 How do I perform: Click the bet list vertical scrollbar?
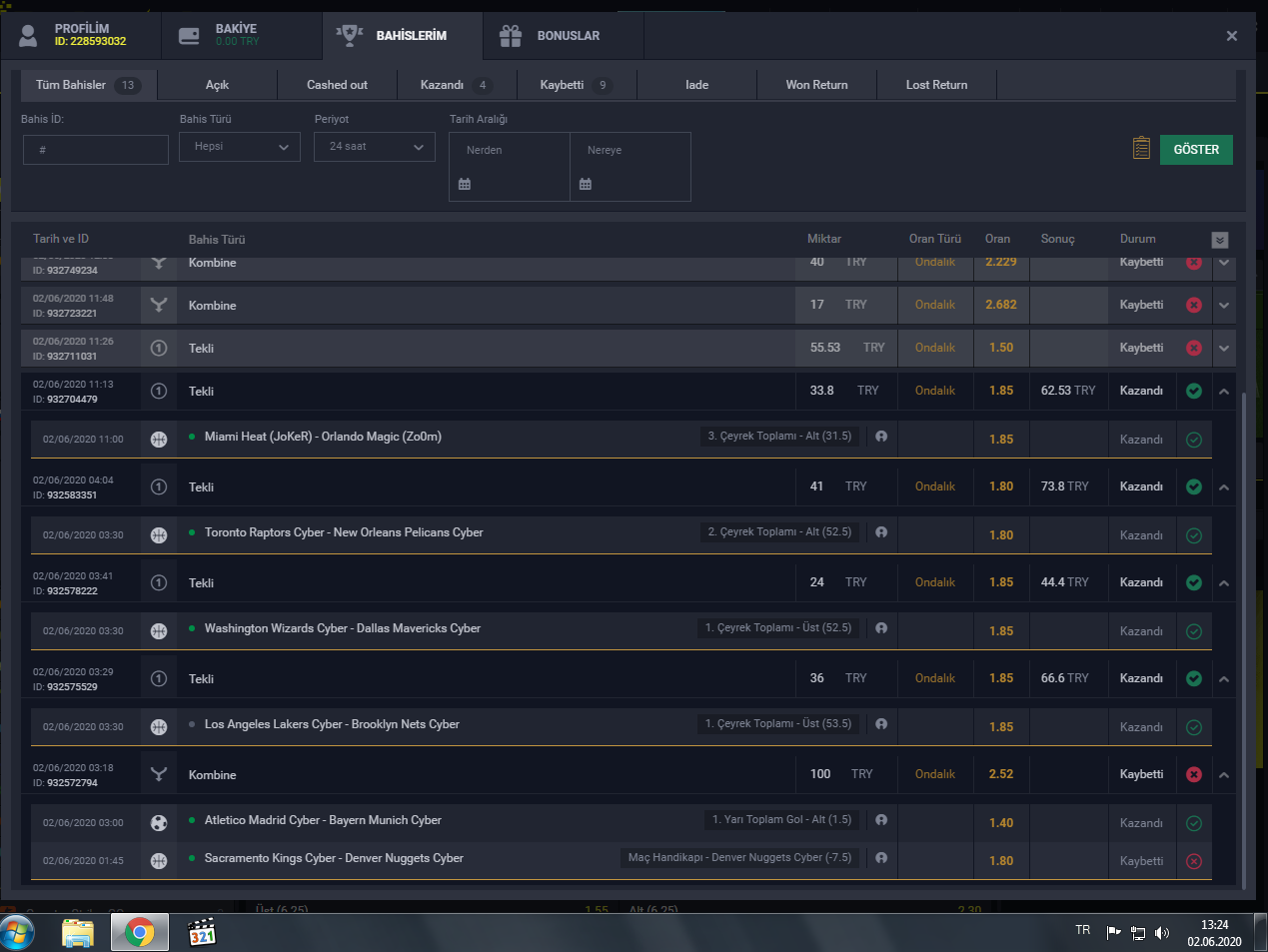click(x=1244, y=639)
